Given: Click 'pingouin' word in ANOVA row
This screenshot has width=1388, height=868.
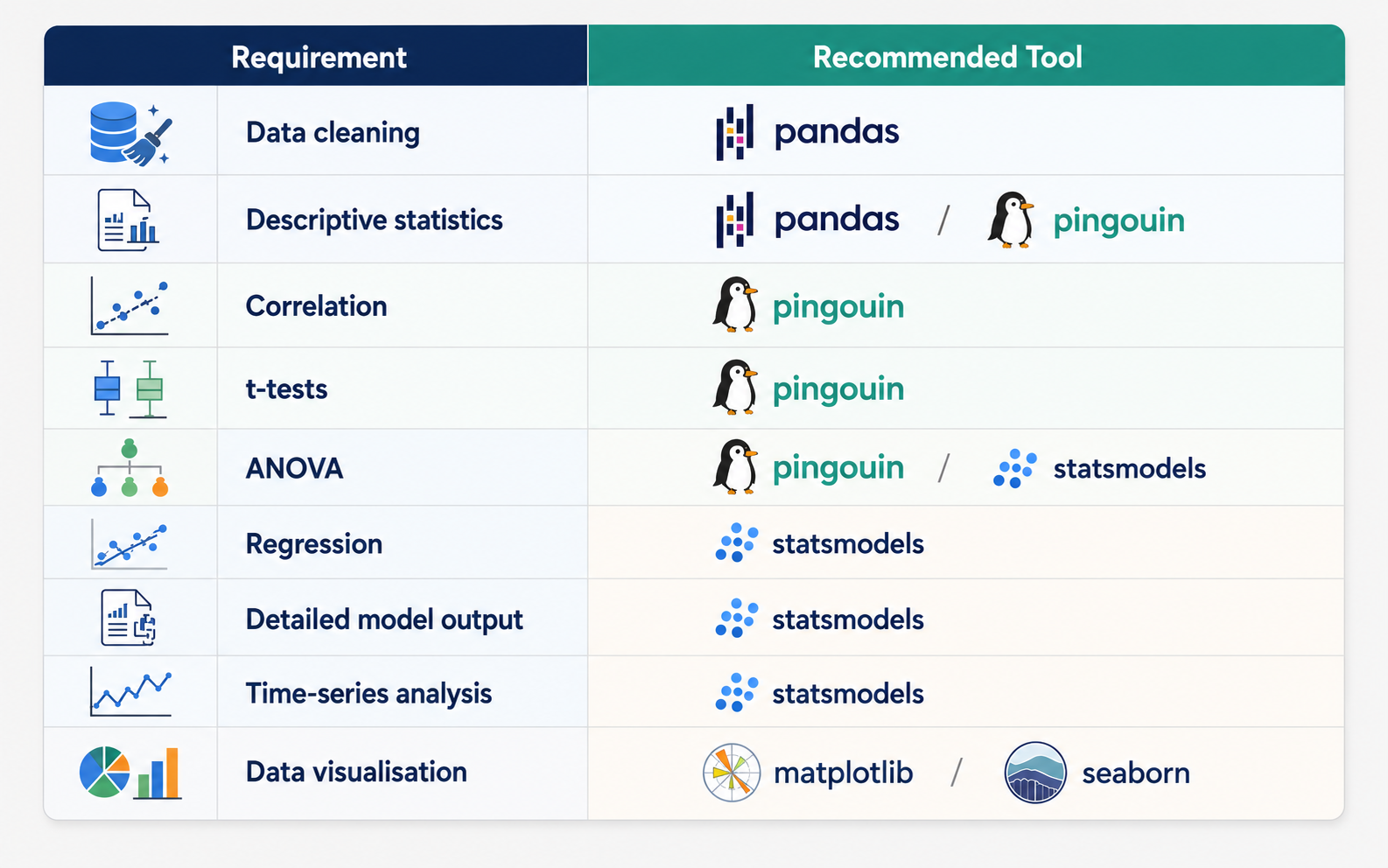Looking at the screenshot, I should (x=838, y=469).
